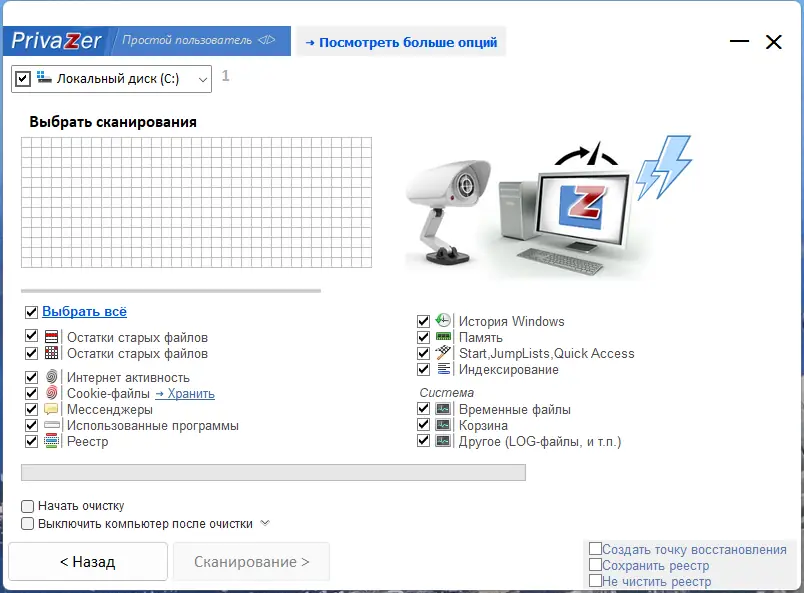Click the PrivaZer logo
Viewport: 804px width, 593px height.
[x=56, y=41]
